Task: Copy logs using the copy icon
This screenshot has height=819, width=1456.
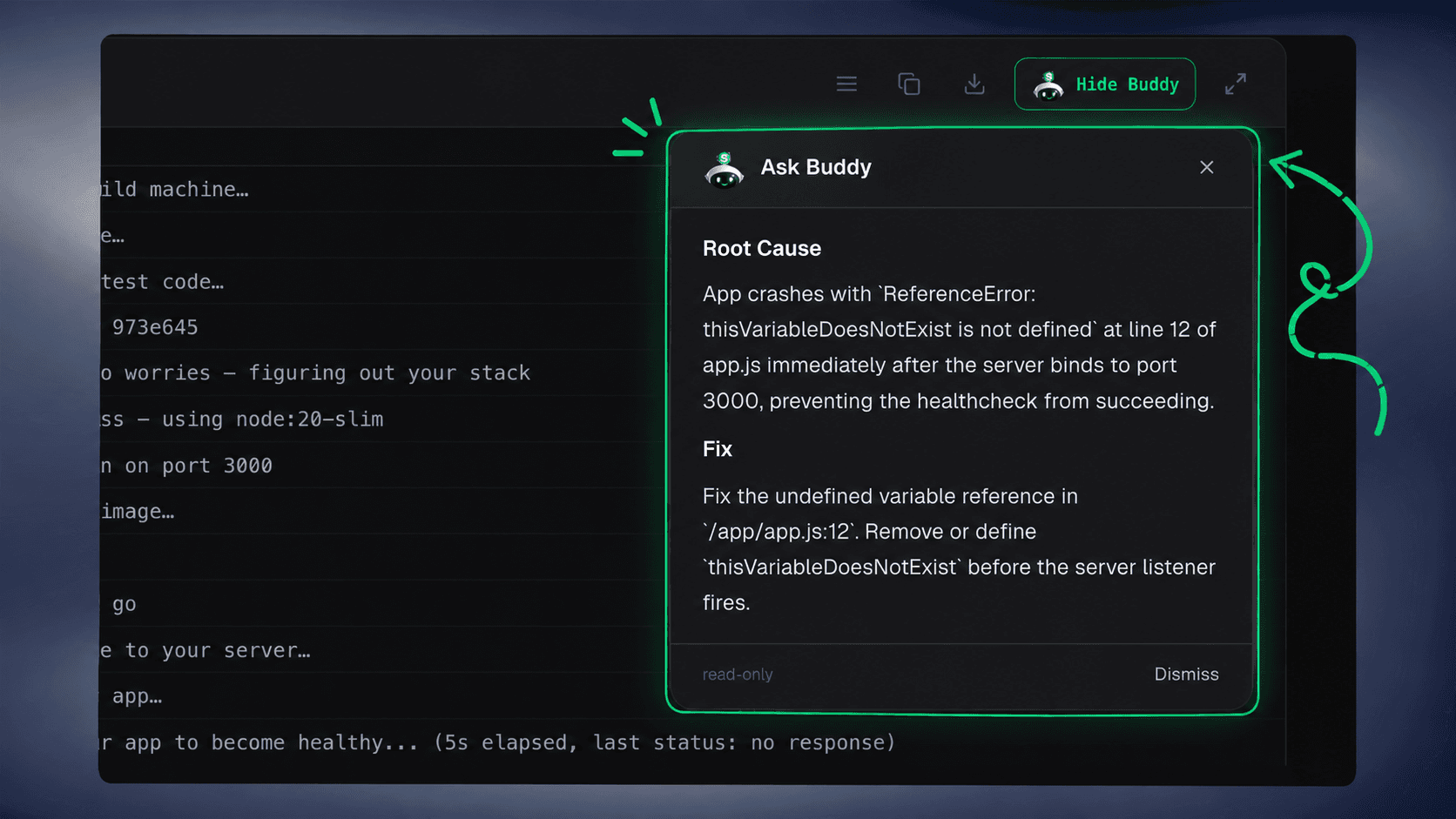Action: tap(909, 84)
